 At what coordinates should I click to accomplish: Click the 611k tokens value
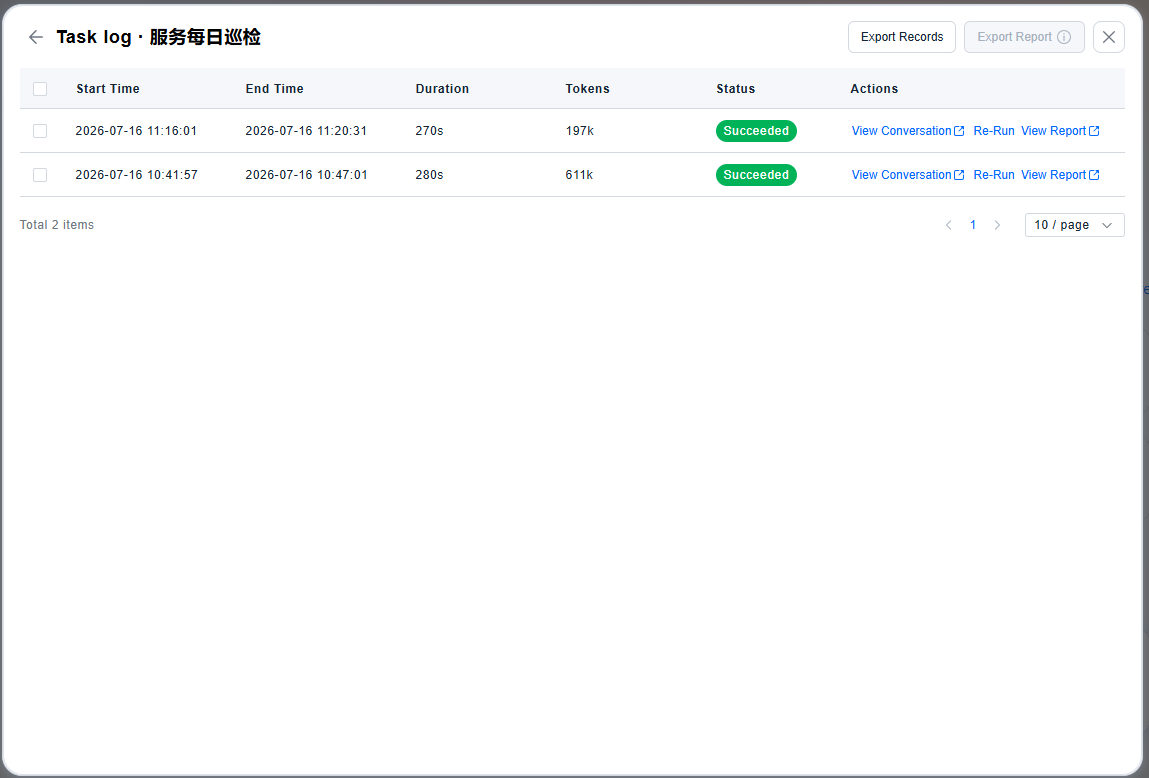[579, 175]
